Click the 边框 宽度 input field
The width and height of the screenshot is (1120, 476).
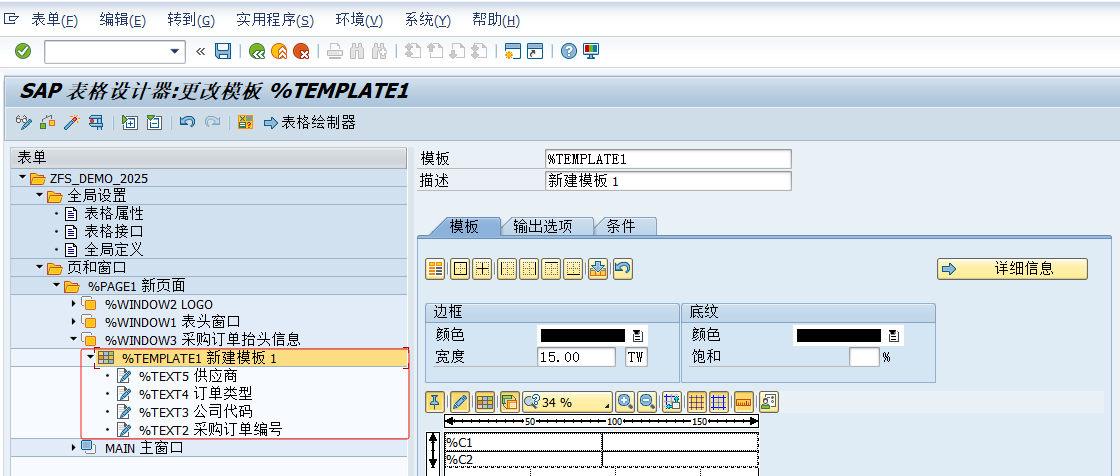[576, 357]
